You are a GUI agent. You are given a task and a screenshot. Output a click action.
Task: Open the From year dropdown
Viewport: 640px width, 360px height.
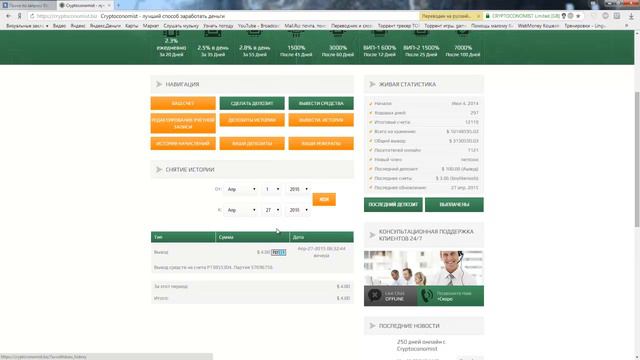coord(298,189)
